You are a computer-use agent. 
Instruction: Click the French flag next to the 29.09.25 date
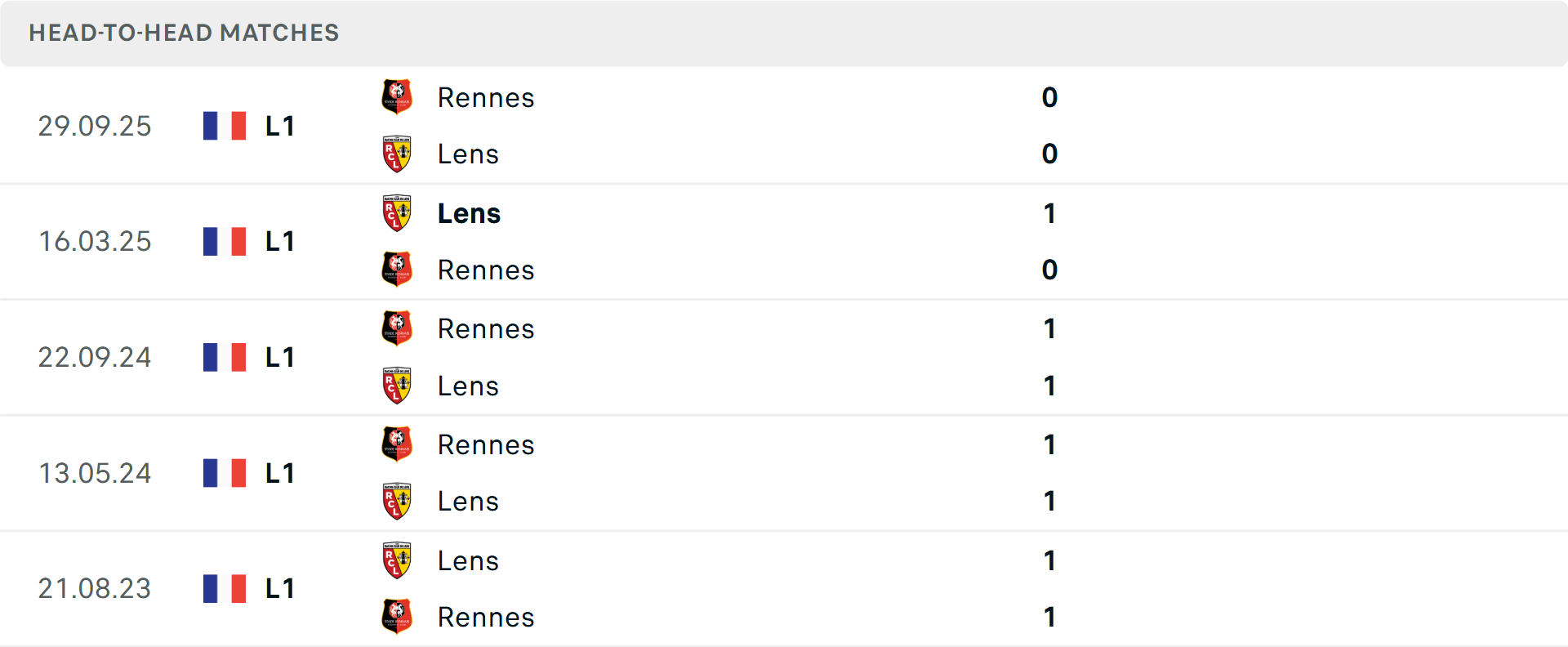click(224, 125)
